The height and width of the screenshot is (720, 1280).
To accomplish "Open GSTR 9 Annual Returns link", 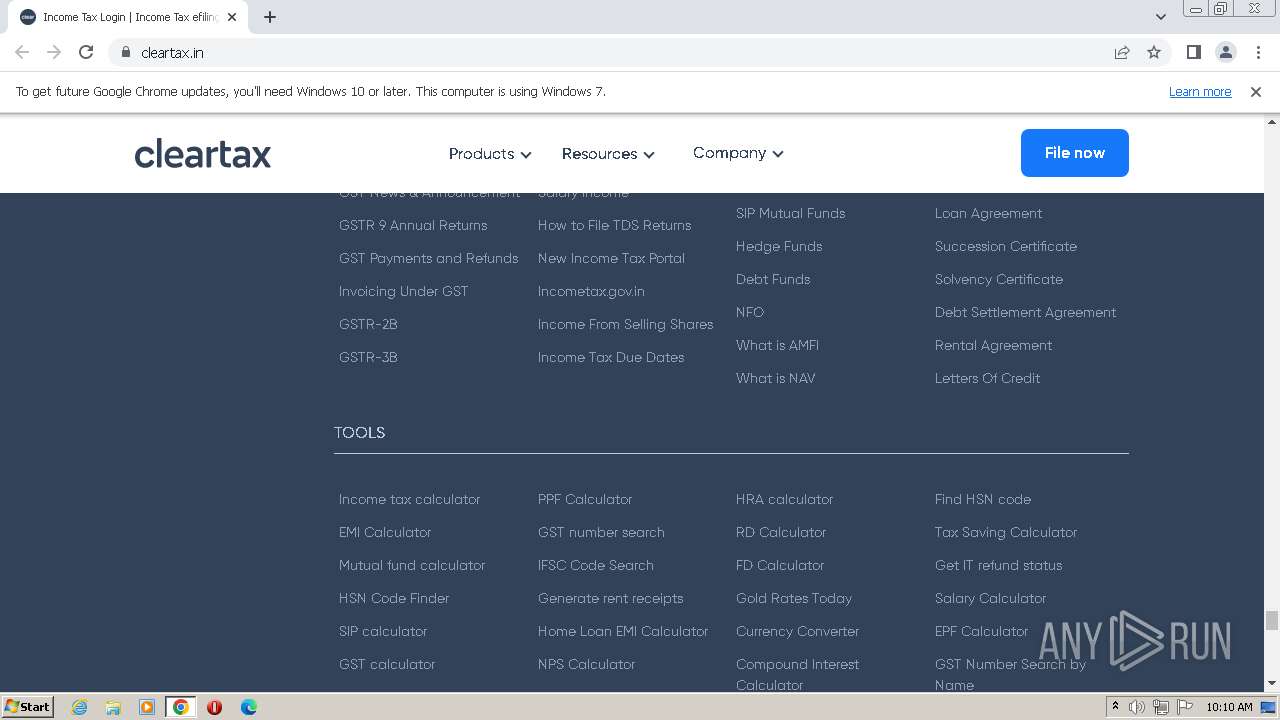I will coord(413,225).
